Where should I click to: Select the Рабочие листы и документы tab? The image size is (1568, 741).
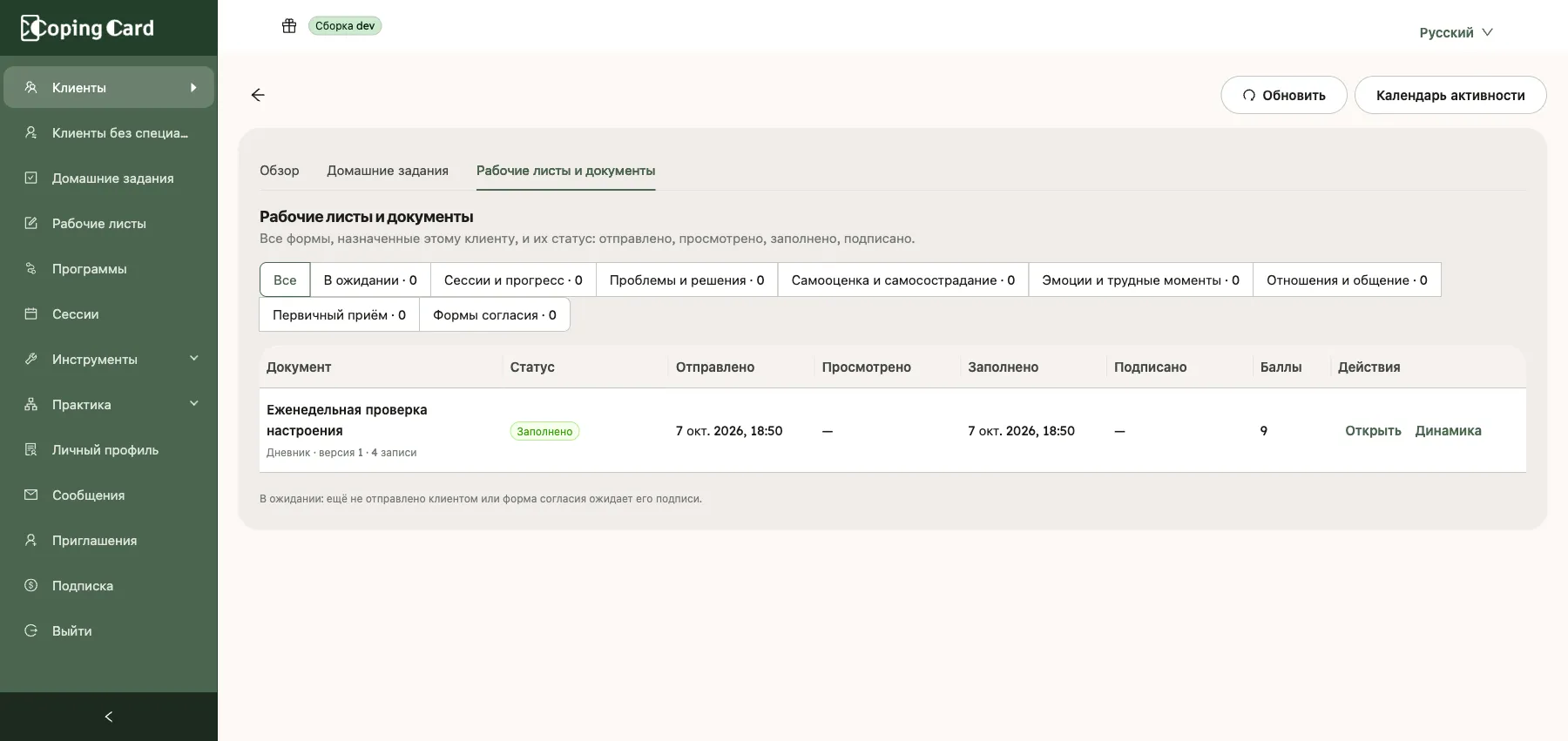[566, 171]
